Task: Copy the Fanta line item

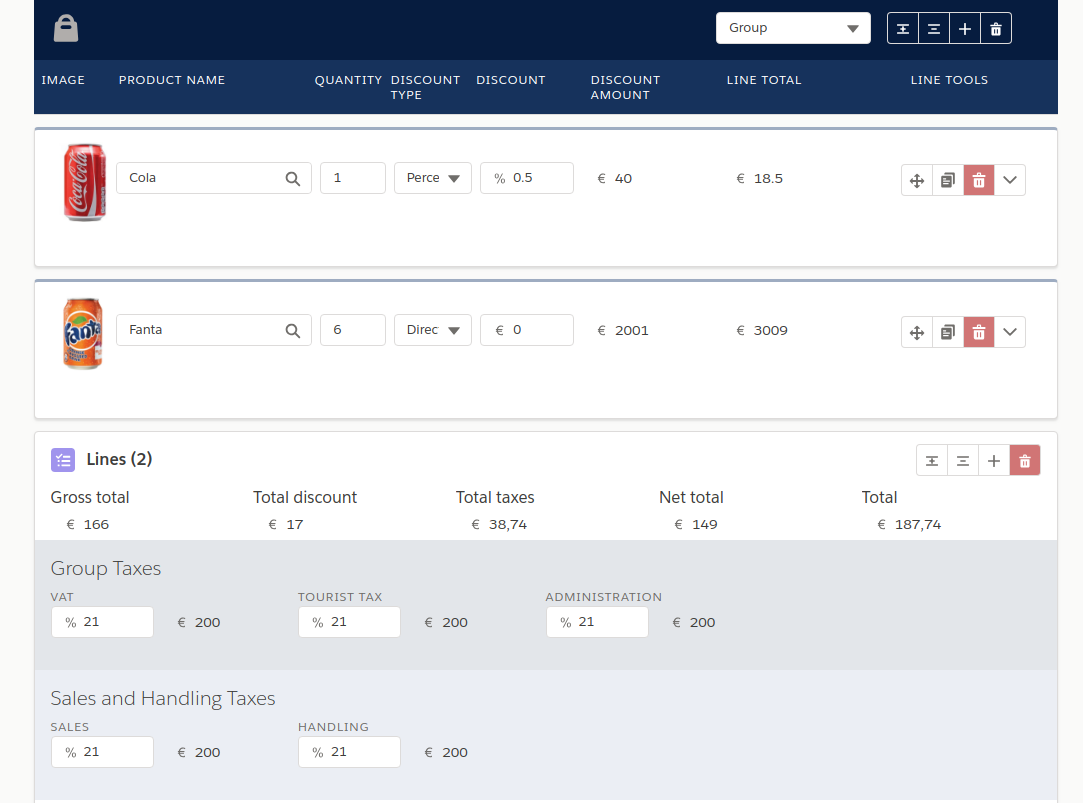Action: pyautogui.click(x=948, y=332)
